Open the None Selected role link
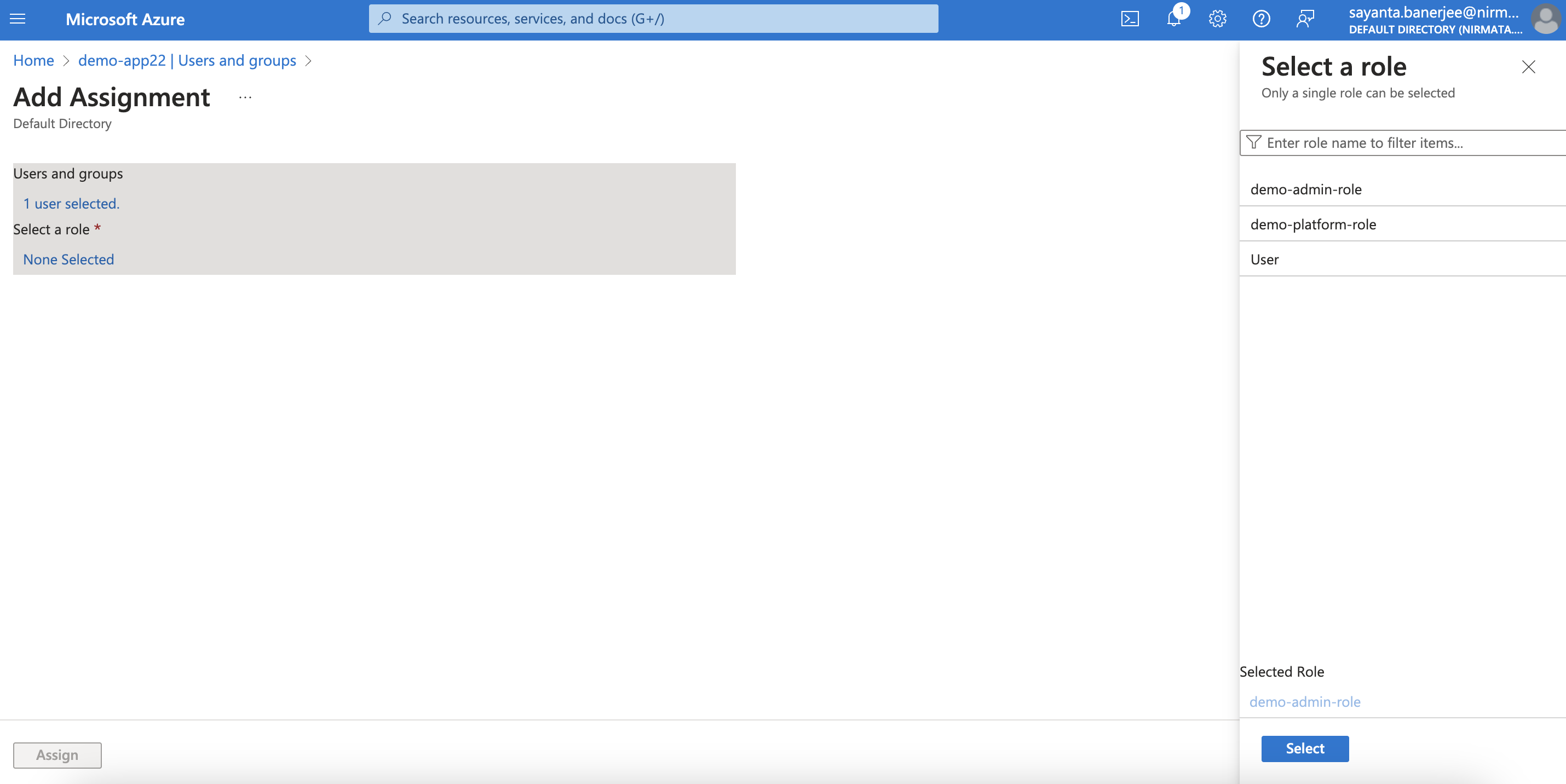The width and height of the screenshot is (1566, 784). click(68, 260)
